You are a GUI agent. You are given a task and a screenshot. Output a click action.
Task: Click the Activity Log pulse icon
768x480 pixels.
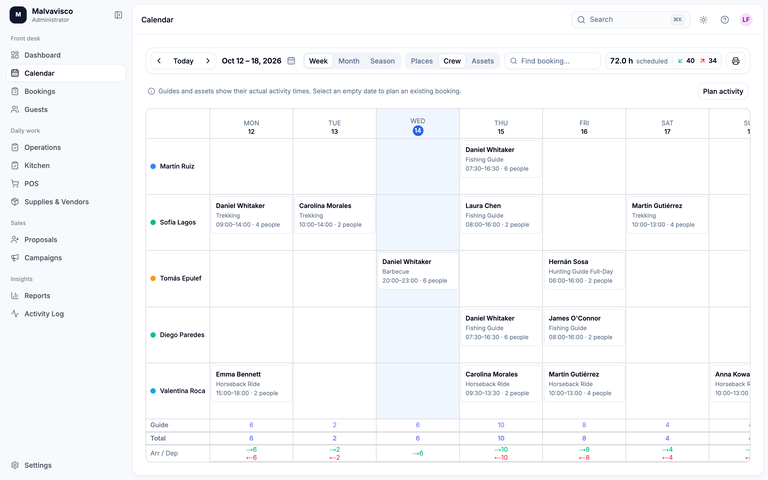pos(15,313)
